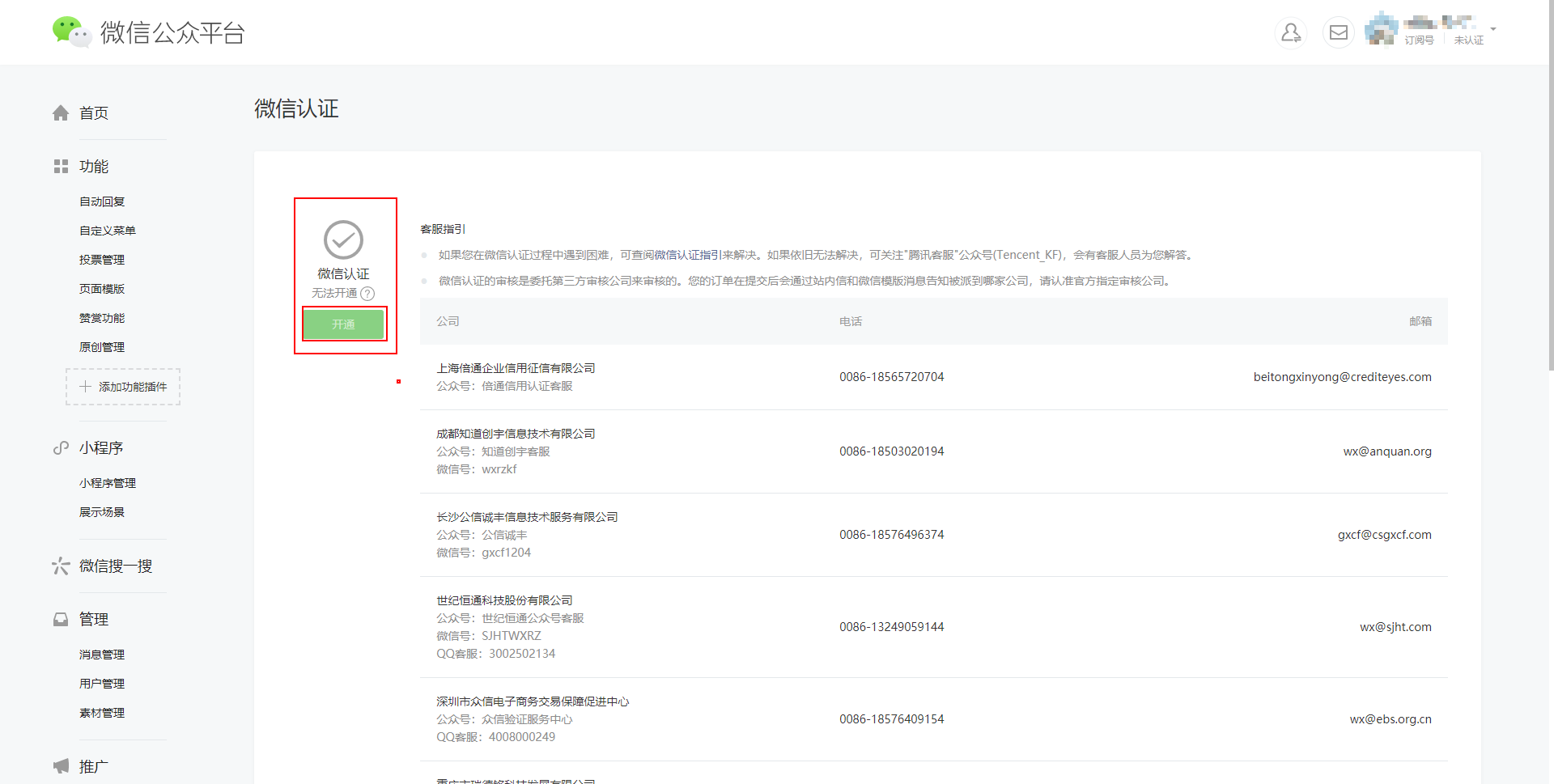Click the grid icon beside 功能
1554x784 pixels.
pos(61,167)
